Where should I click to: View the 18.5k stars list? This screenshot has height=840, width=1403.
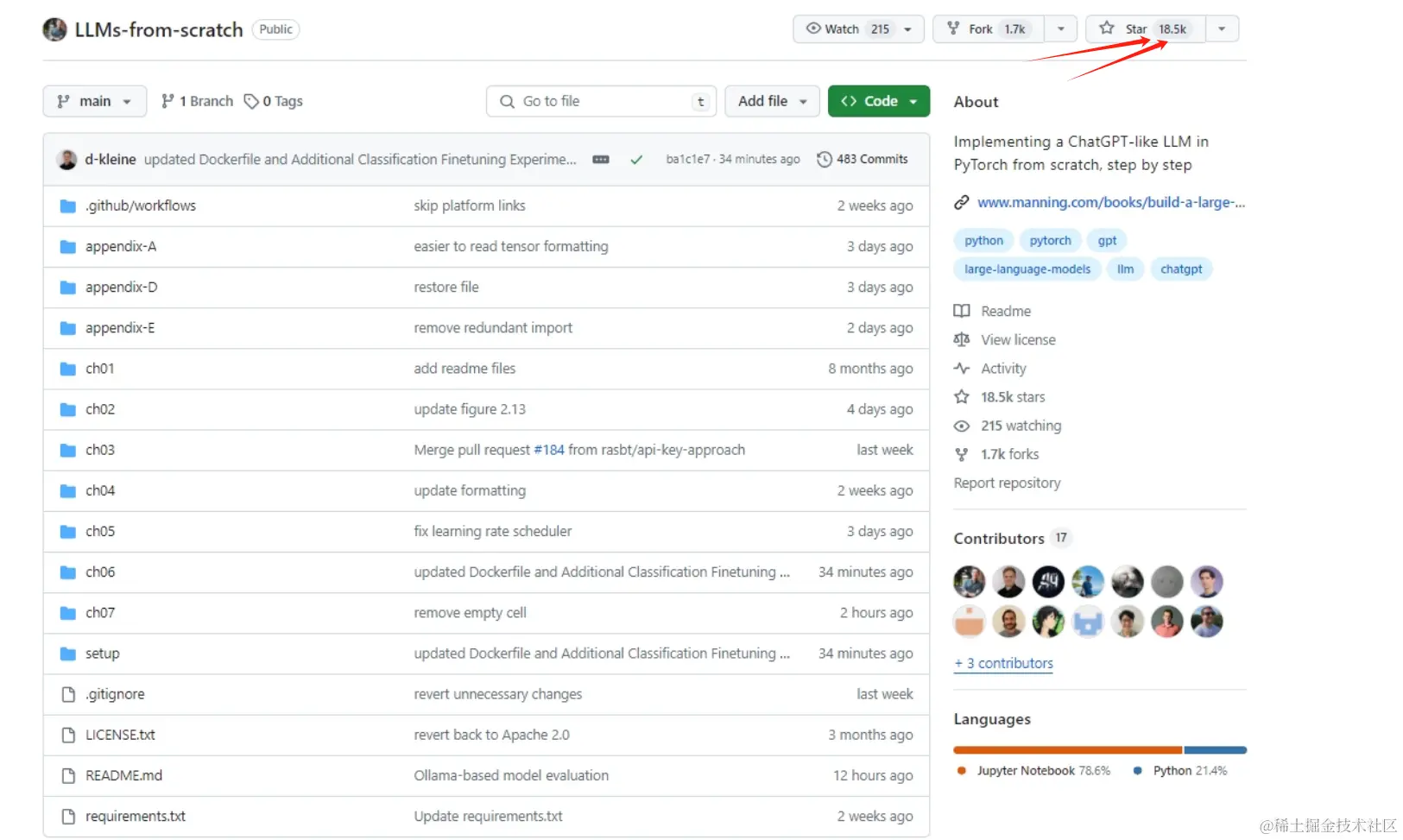1000,397
